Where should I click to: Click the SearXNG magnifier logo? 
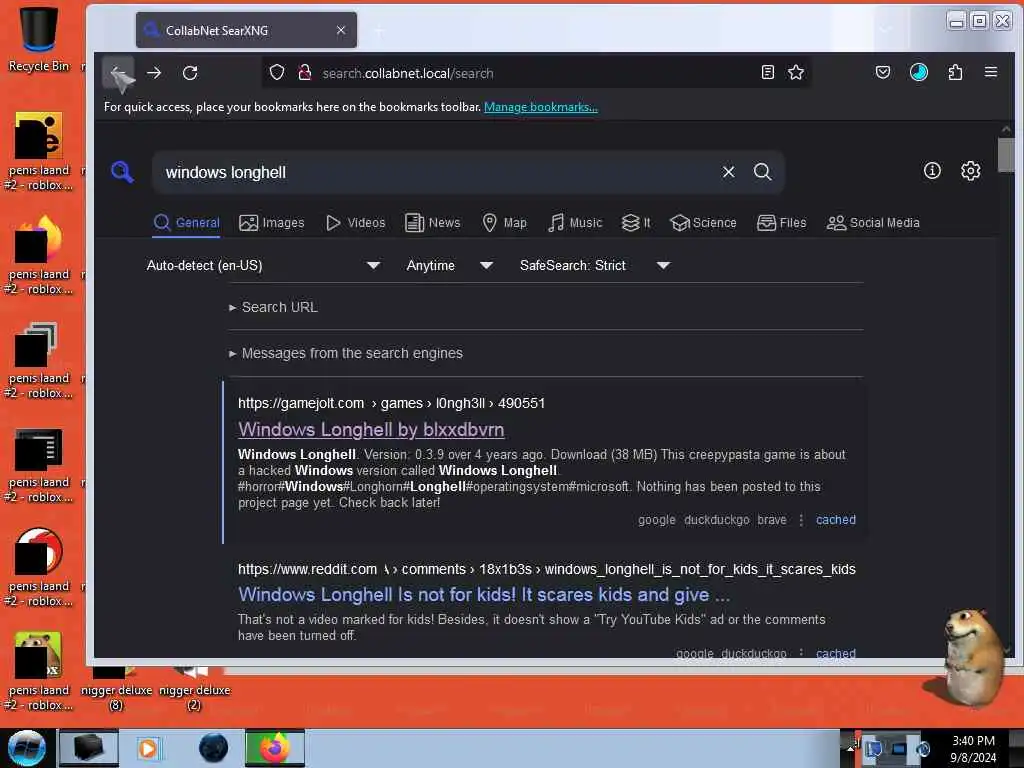tap(122, 172)
